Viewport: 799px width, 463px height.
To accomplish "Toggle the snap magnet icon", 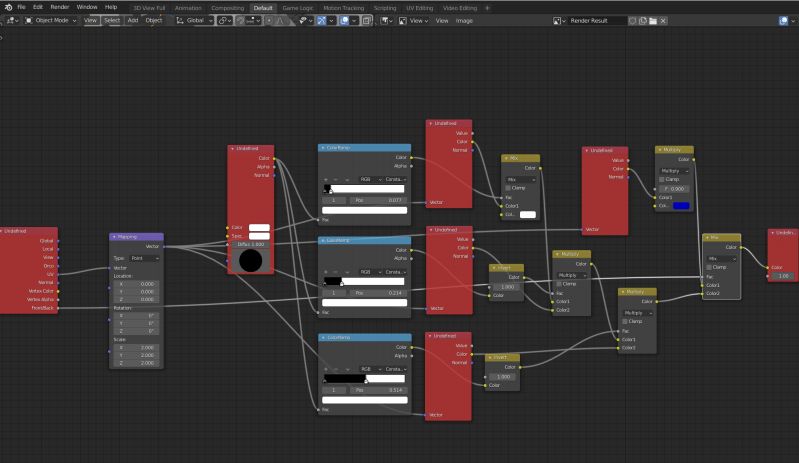I will [x=241, y=20].
